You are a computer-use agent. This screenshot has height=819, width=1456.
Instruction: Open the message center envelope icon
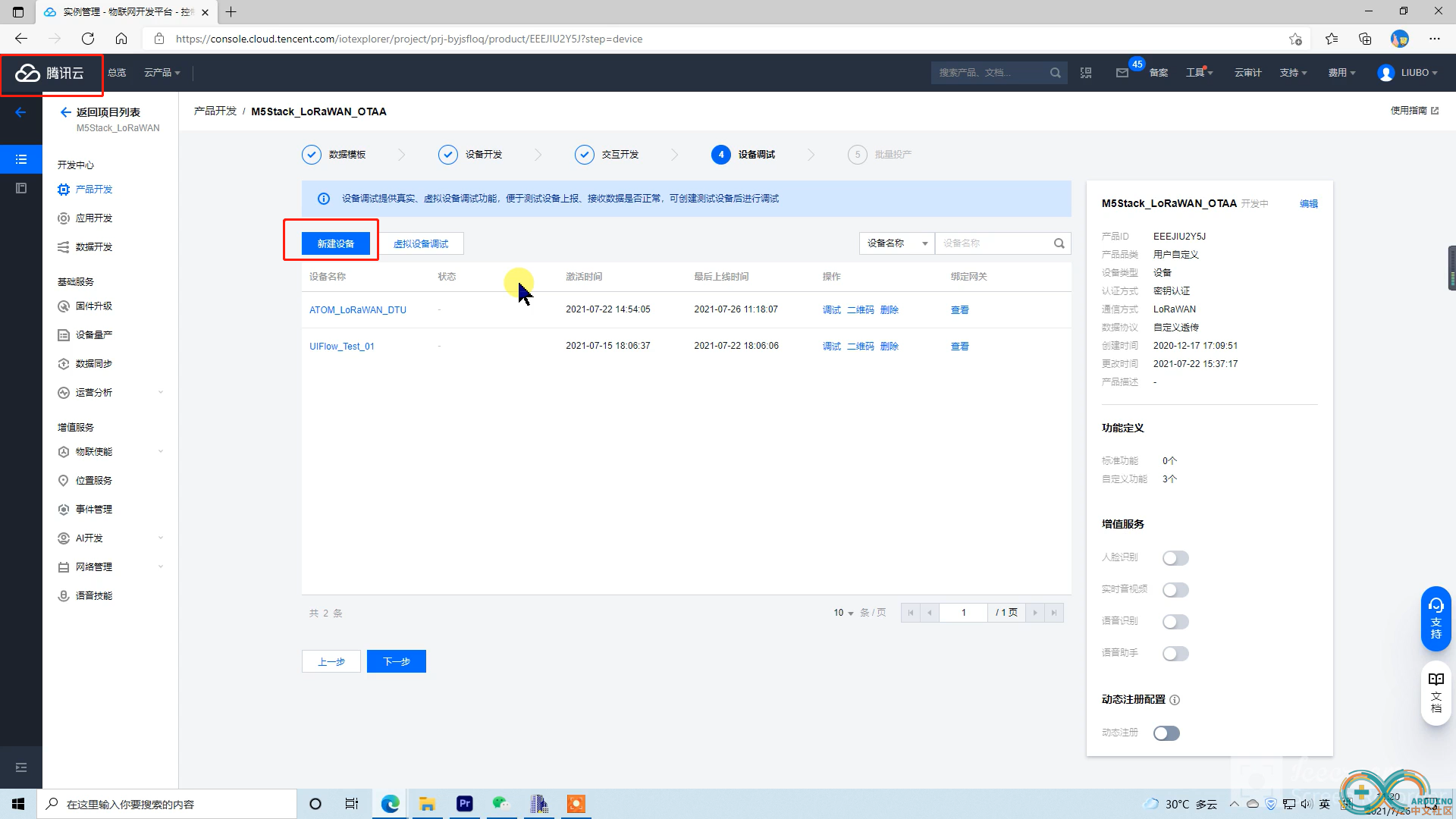[1122, 73]
